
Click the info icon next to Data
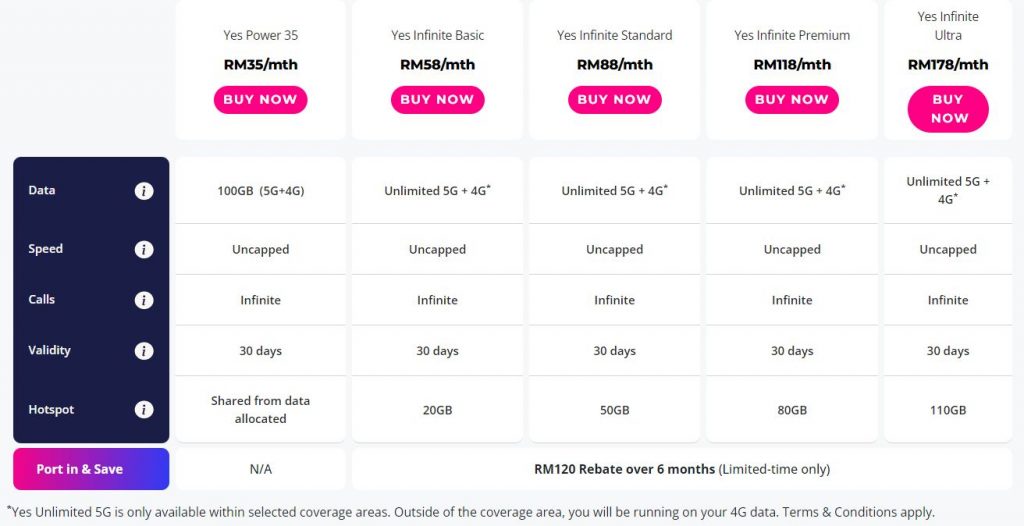click(x=144, y=191)
